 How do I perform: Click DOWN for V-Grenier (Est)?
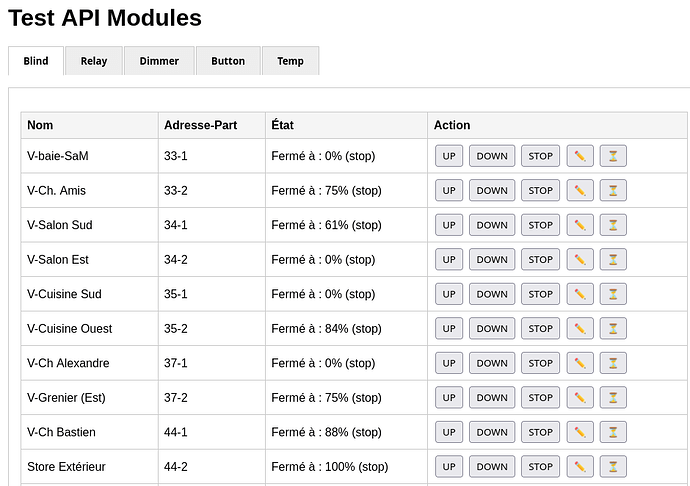pos(492,398)
